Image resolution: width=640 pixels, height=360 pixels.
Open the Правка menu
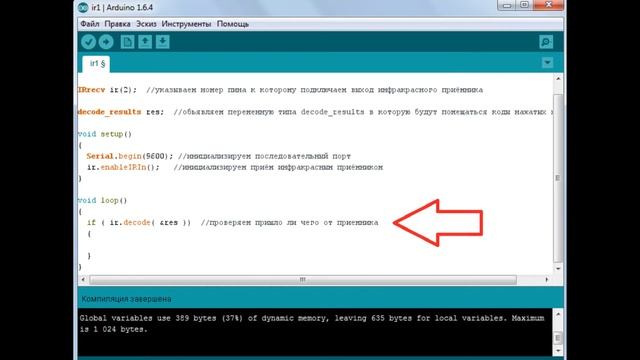pos(118,24)
